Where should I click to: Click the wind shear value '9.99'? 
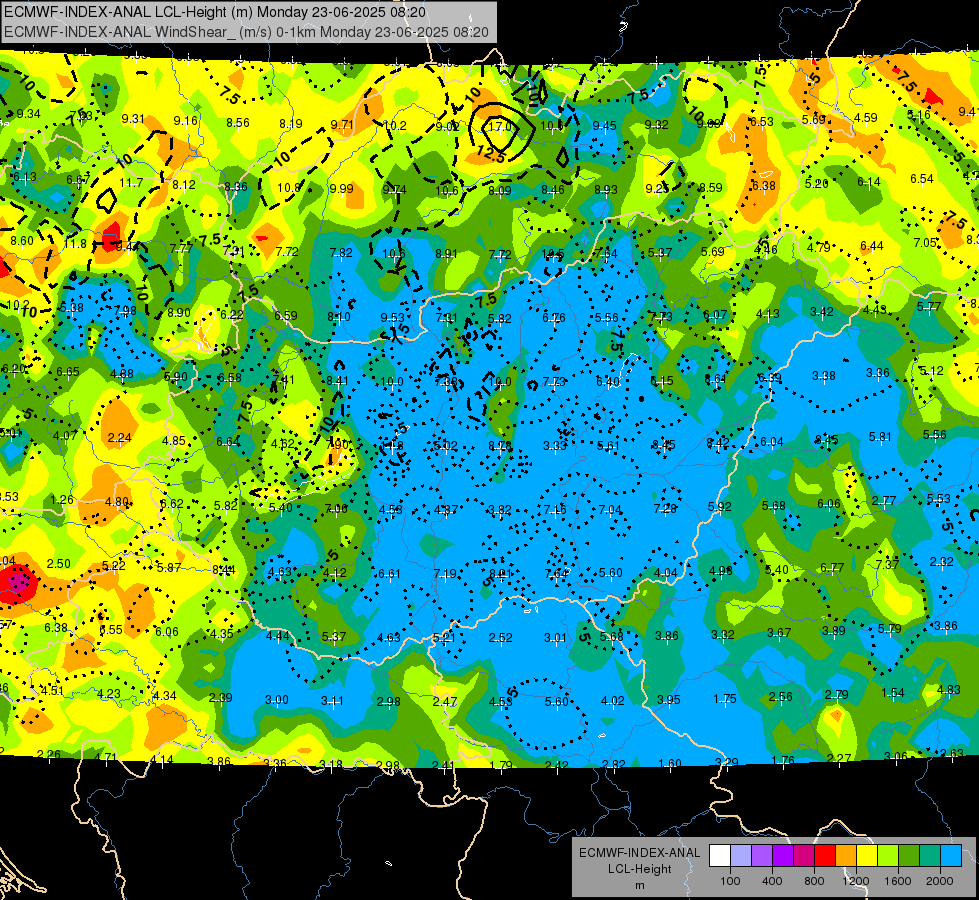(x=342, y=188)
